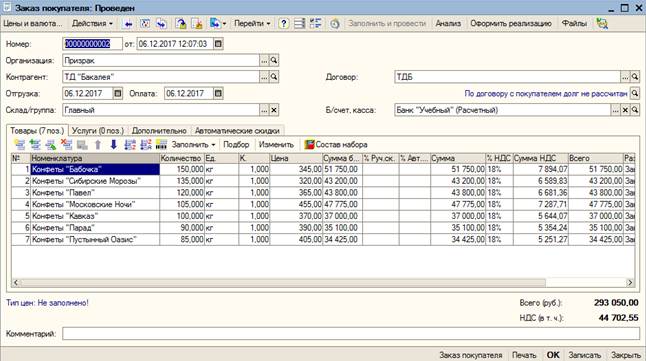Expand arrow next to create-based-on icon
The image size is (646, 361).
[x=225, y=24]
